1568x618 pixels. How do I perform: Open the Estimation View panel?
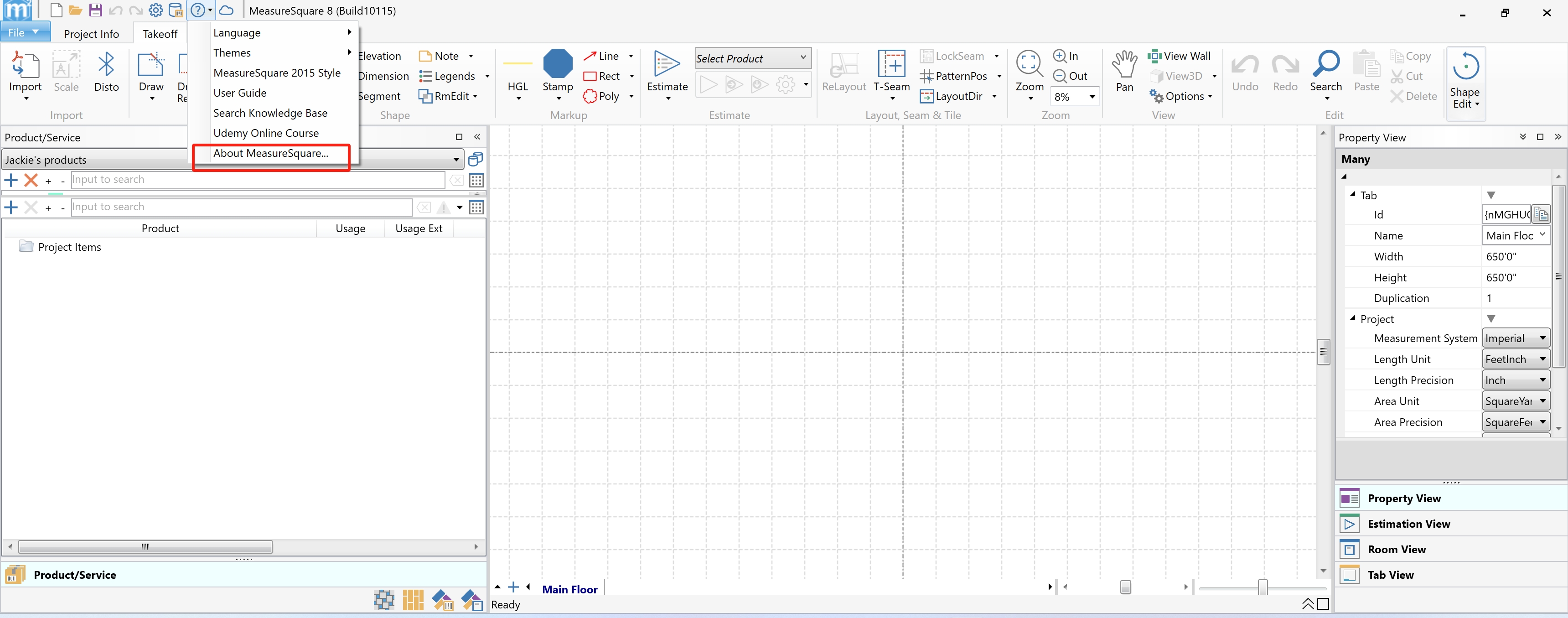pos(1408,524)
